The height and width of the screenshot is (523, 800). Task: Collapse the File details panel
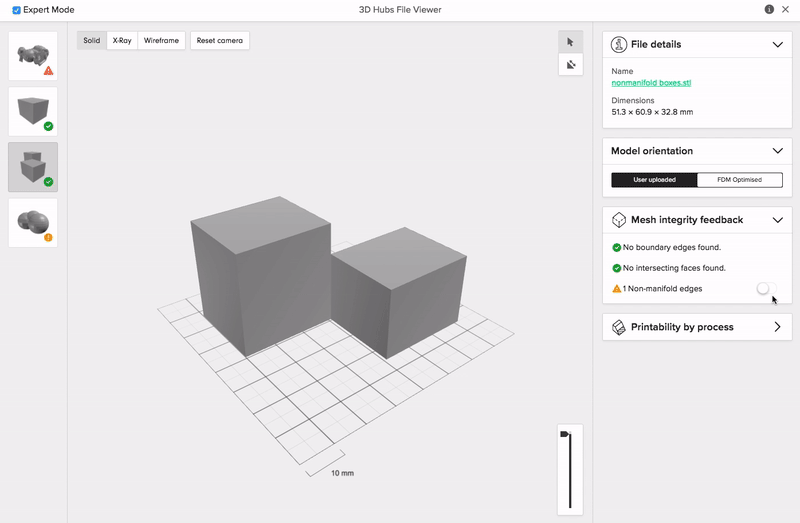point(777,45)
